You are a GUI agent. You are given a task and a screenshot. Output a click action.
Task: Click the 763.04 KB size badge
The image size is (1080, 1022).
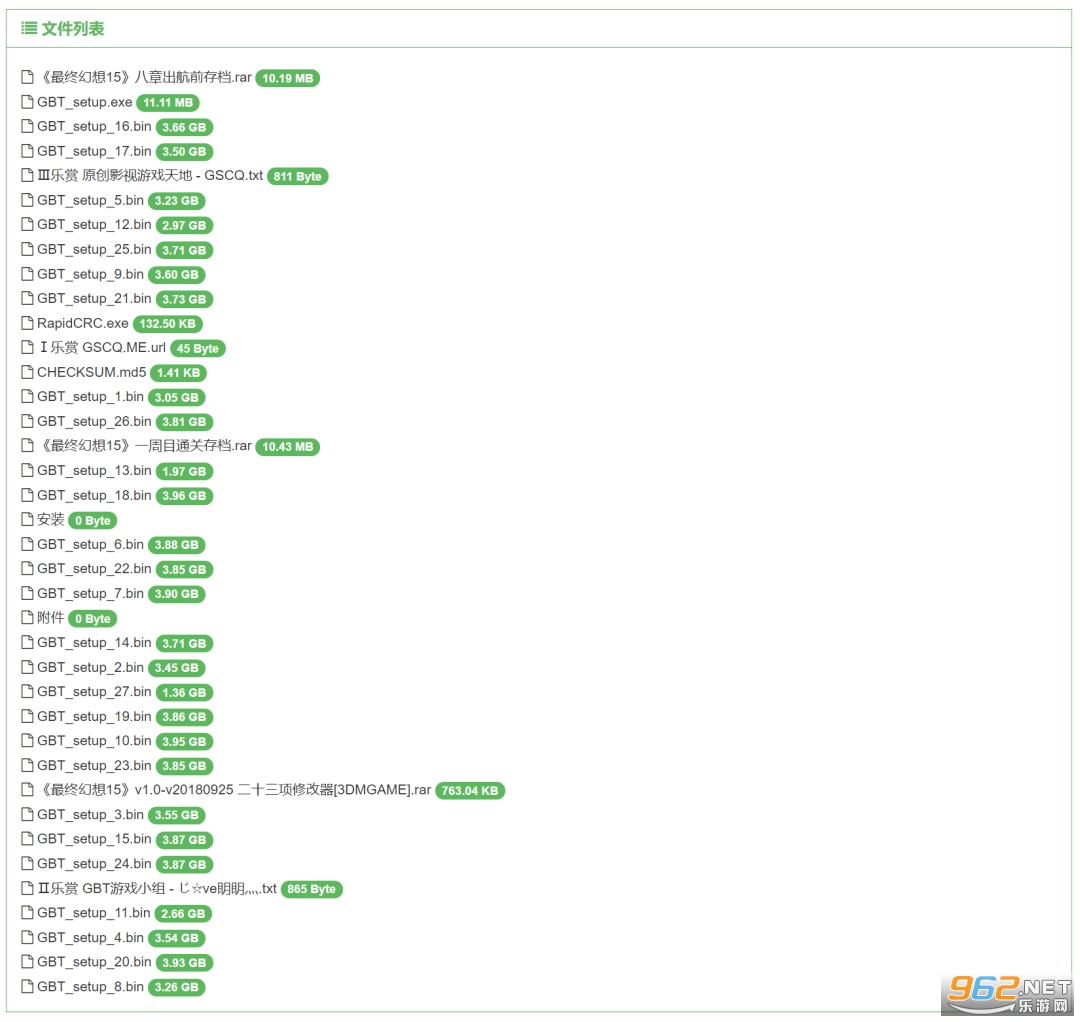pos(470,791)
